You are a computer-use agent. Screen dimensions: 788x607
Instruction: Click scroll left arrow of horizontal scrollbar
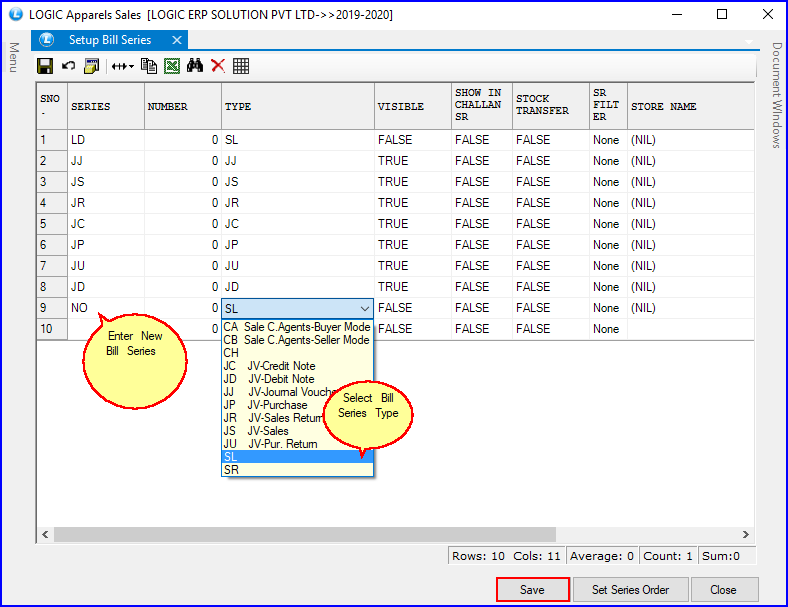pos(45,535)
